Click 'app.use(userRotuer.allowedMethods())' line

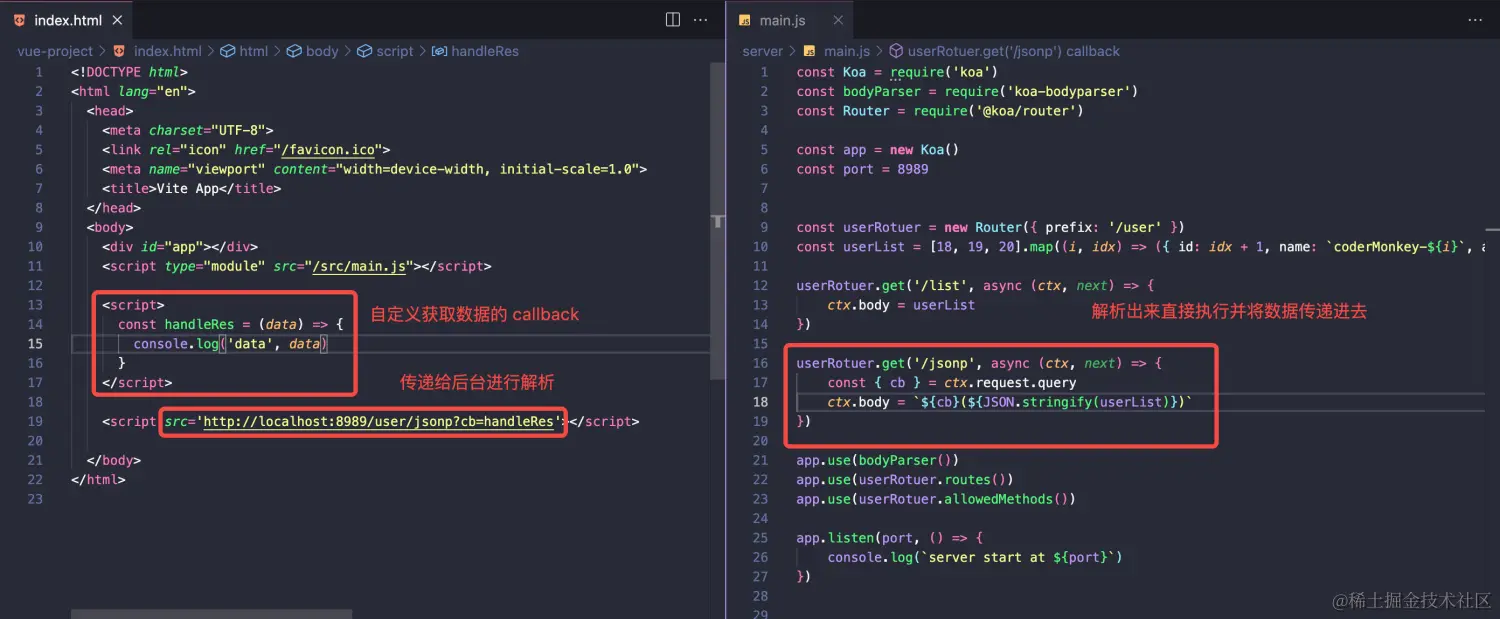click(936, 499)
